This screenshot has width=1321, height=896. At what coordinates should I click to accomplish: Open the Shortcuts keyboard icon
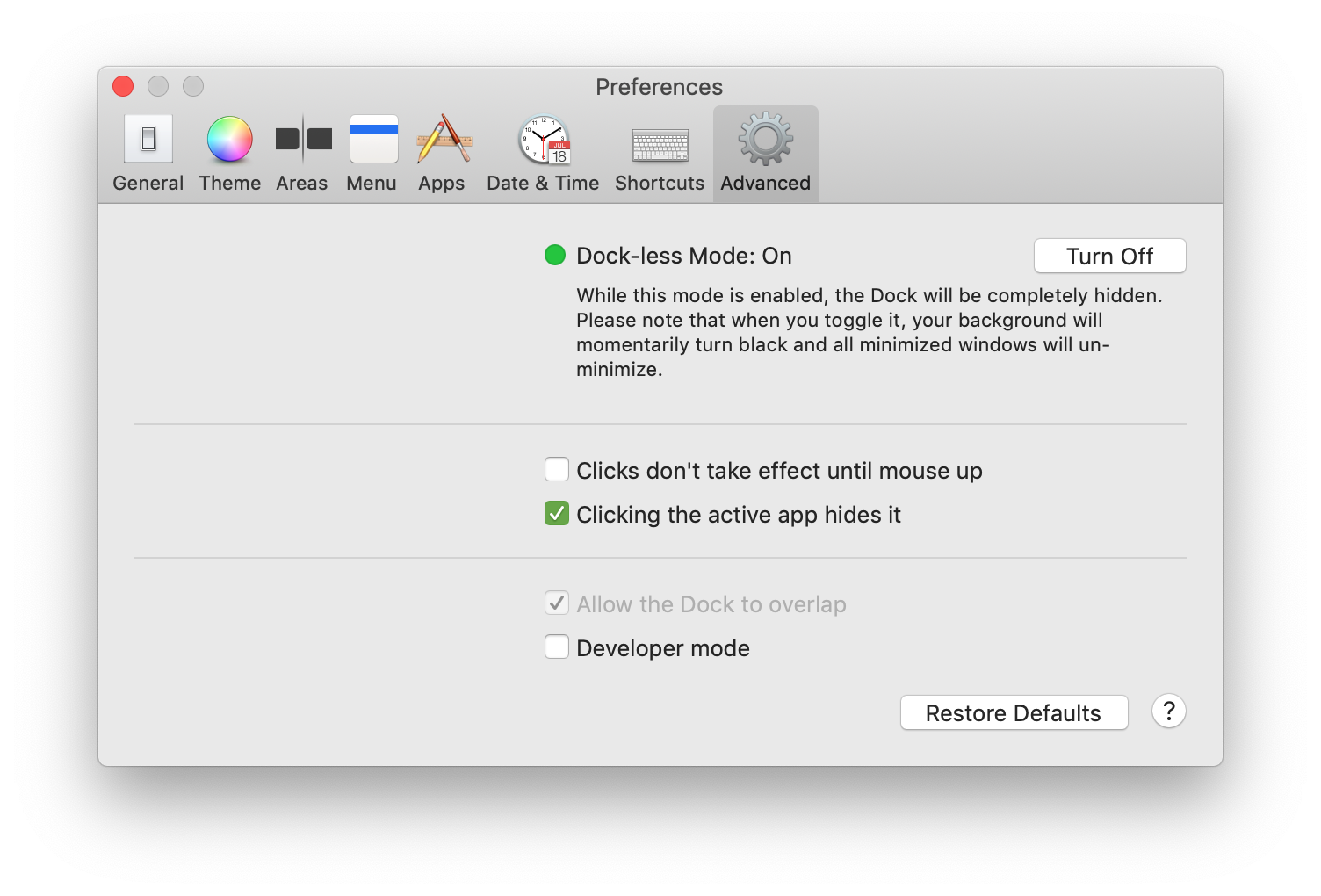pyautogui.click(x=660, y=146)
